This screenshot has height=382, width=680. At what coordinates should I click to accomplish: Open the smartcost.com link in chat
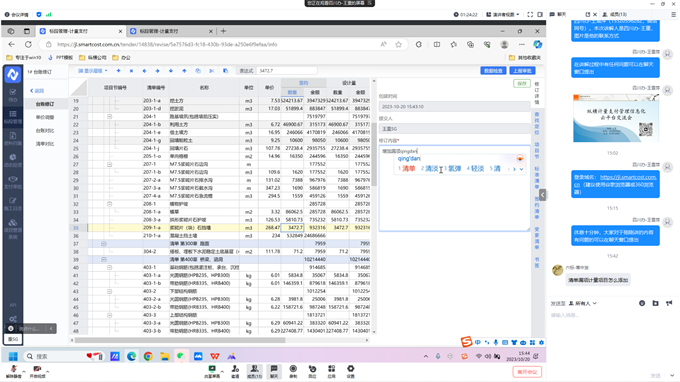pyautogui.click(x=616, y=181)
